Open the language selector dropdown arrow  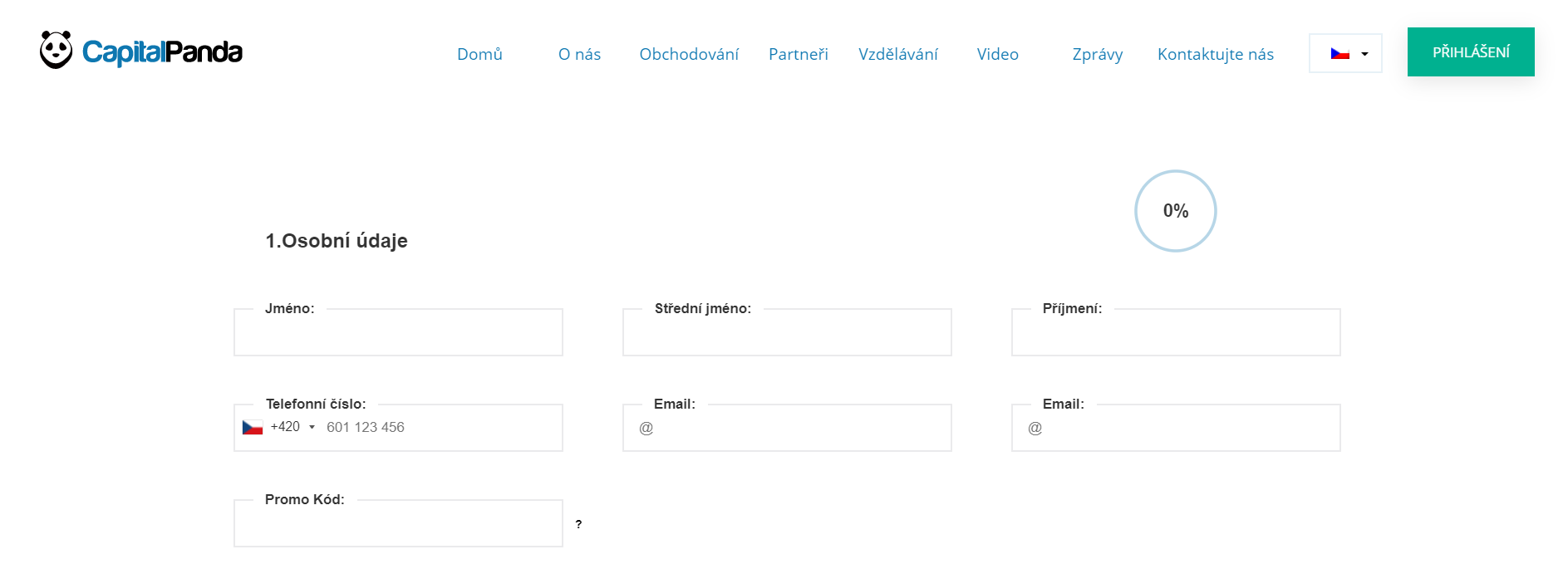1364,54
